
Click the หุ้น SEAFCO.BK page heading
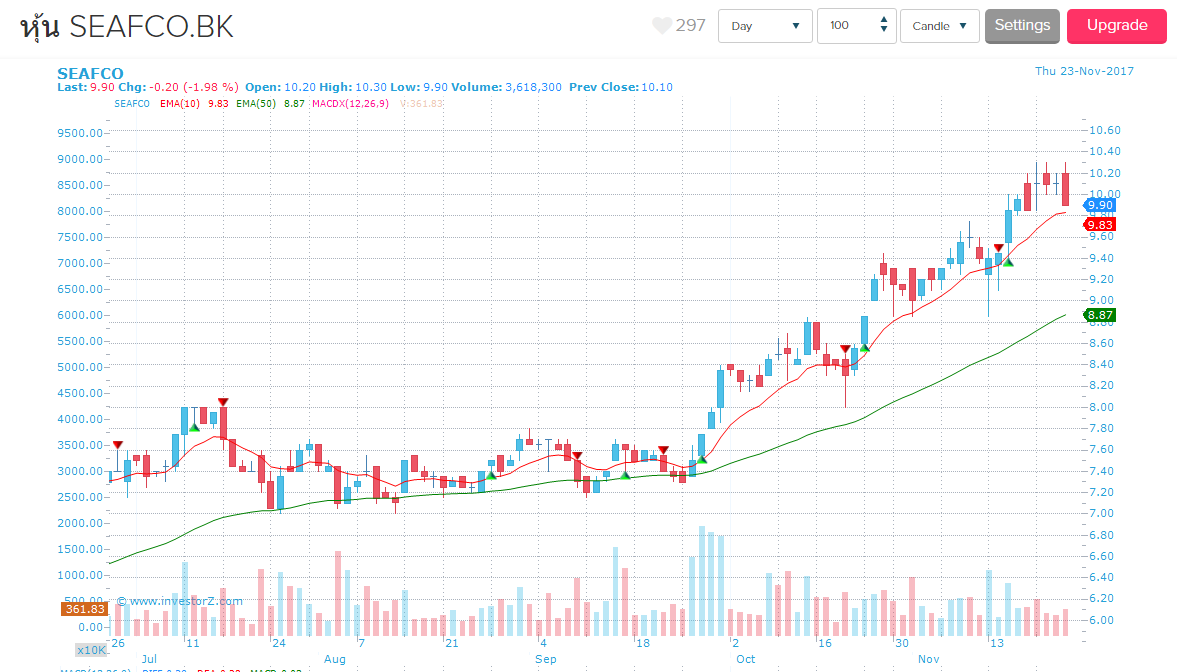click(x=127, y=27)
